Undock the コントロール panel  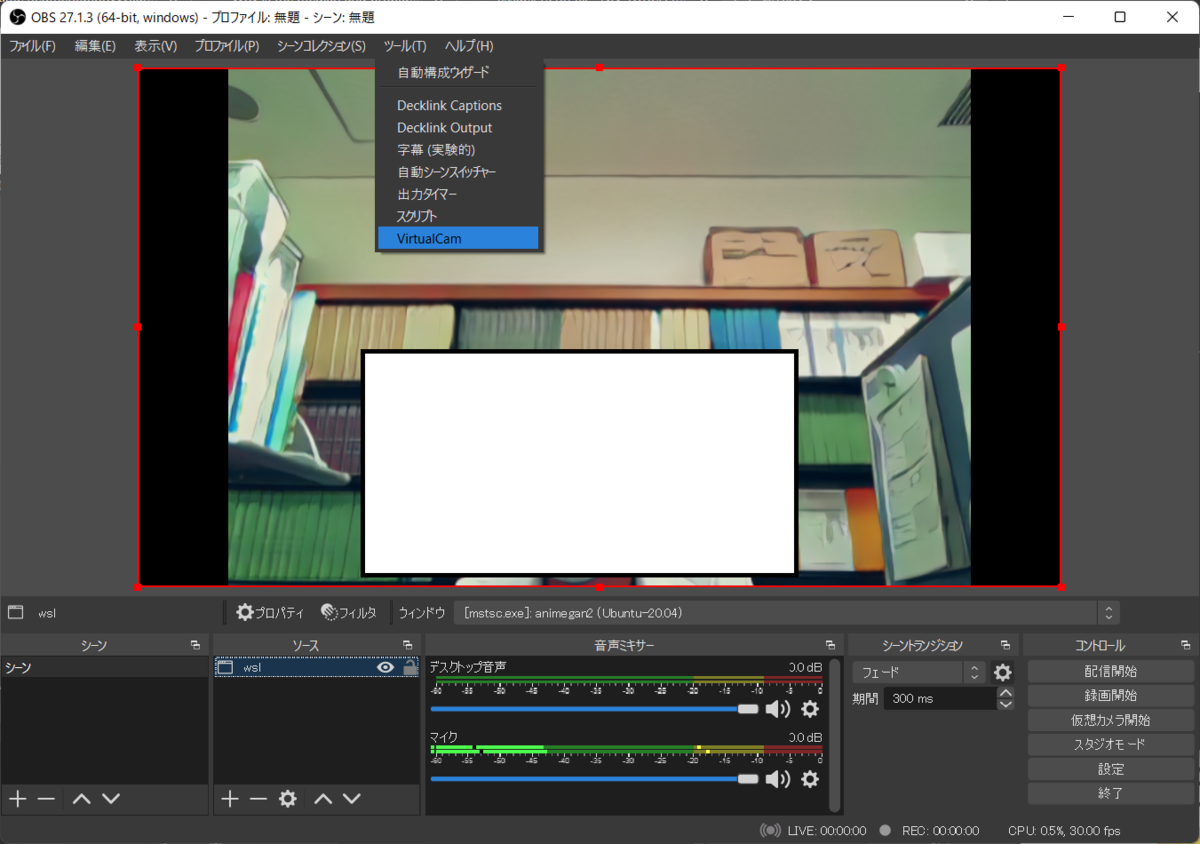pyautogui.click(x=1185, y=645)
